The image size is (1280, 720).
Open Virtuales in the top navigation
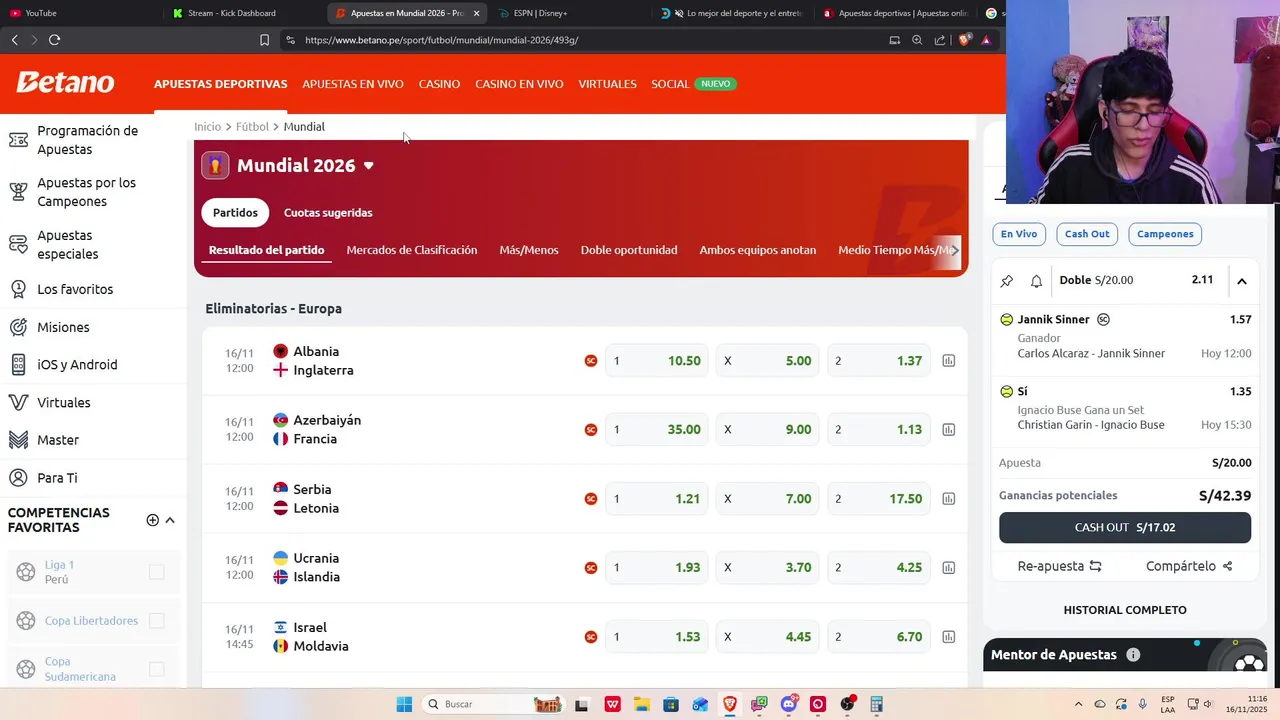coord(607,84)
